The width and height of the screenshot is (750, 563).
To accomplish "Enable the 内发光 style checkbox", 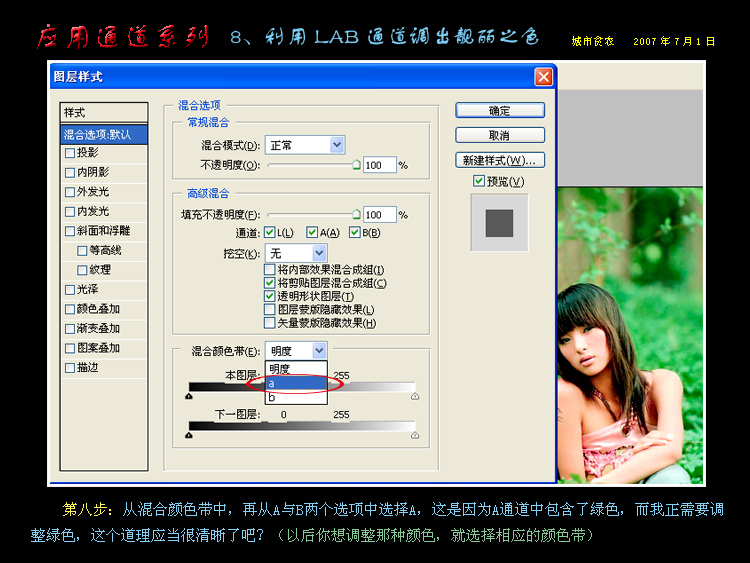I will click(x=70, y=211).
